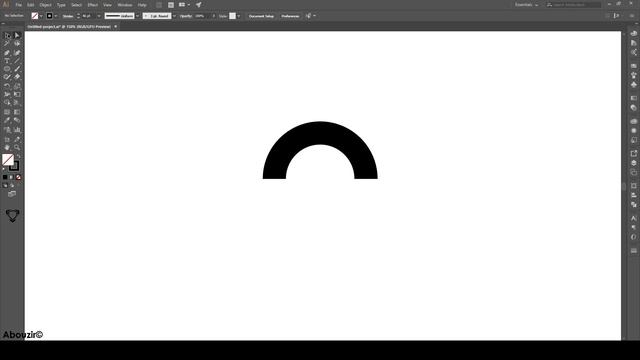Image resolution: width=640 pixels, height=360 pixels.
Task: Open the Symbols panel from dock
Action: [633, 84]
